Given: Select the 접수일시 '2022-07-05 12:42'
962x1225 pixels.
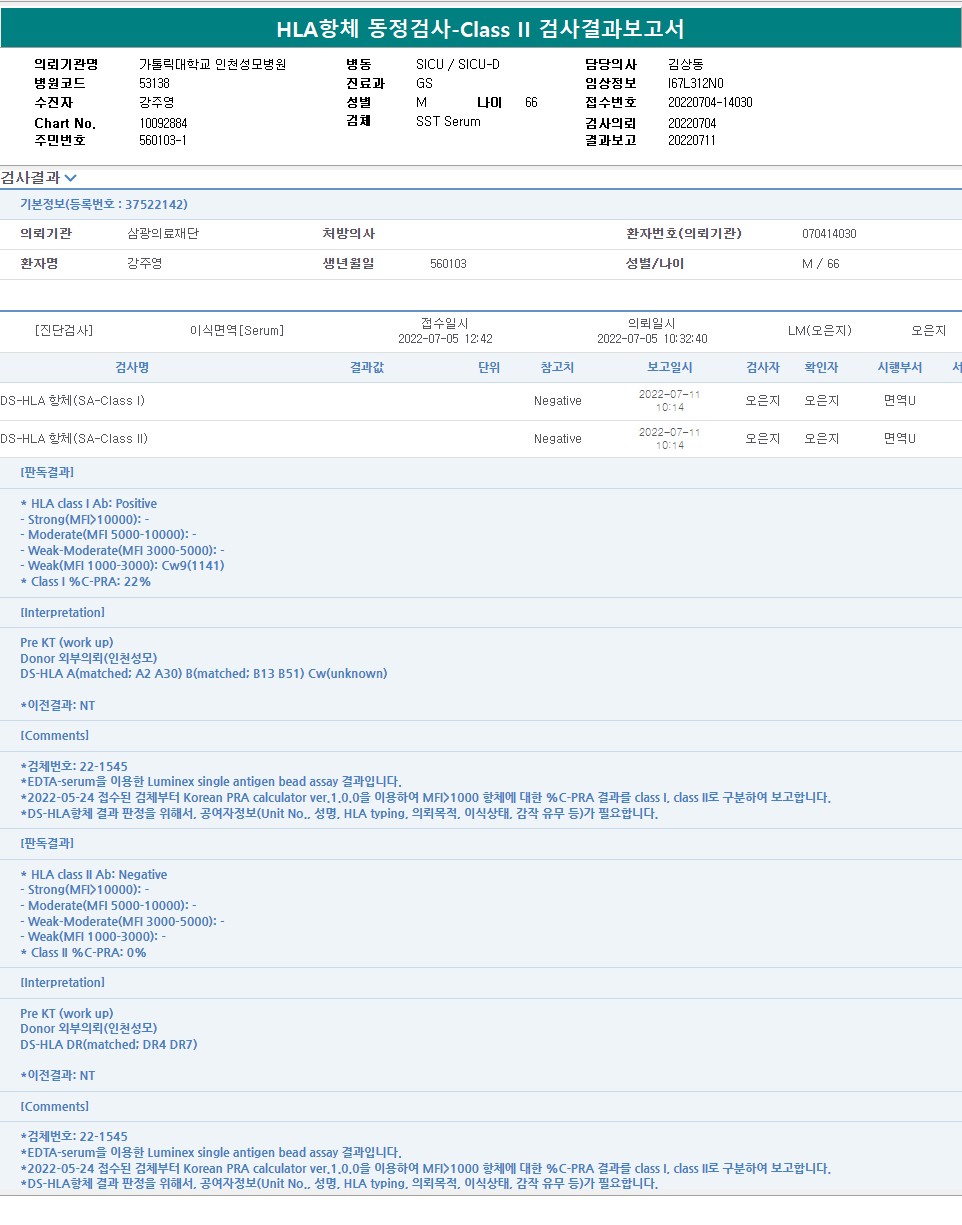Looking at the screenshot, I should pyautogui.click(x=445, y=339).
